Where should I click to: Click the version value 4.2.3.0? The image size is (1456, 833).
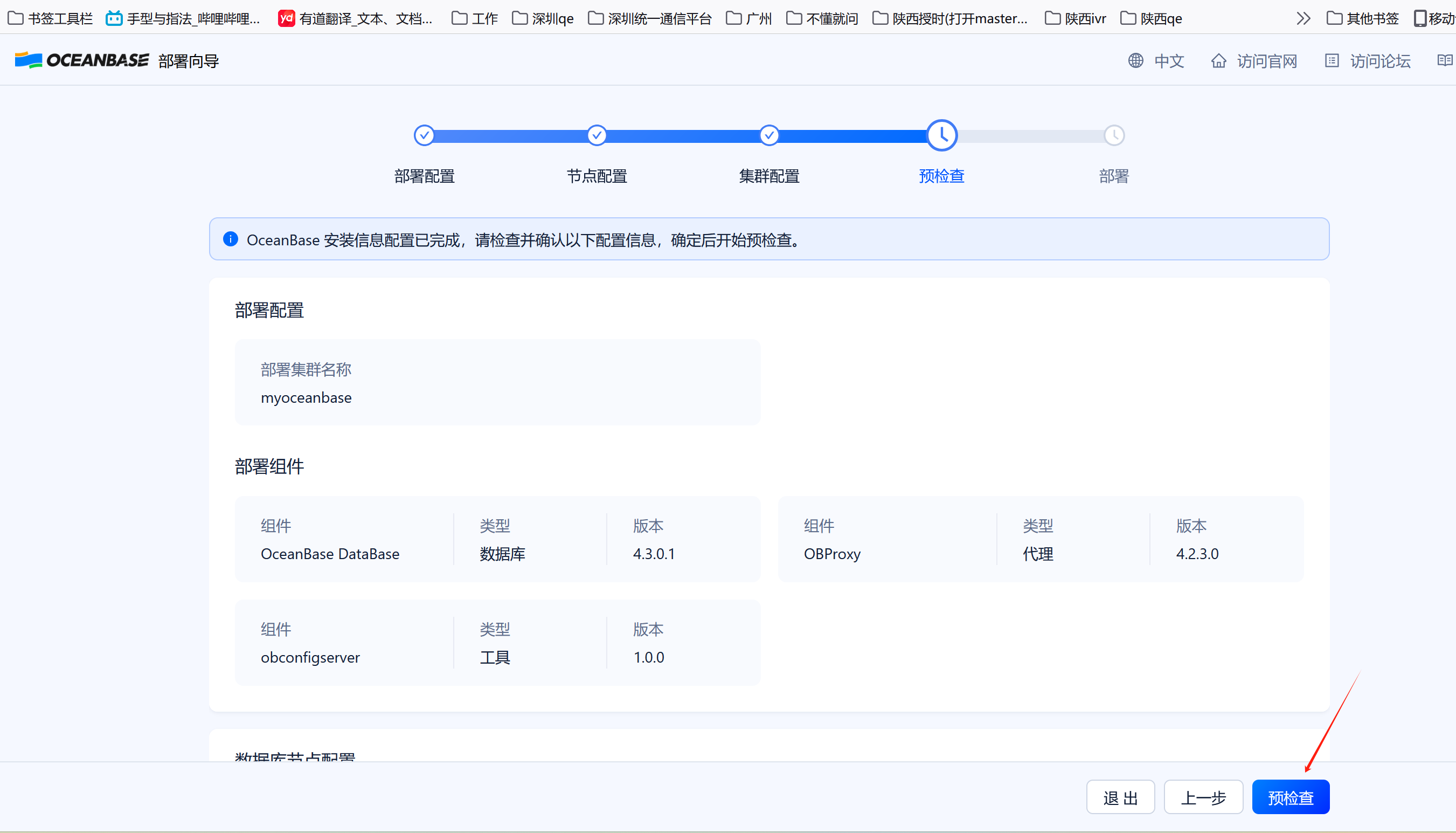(1197, 553)
